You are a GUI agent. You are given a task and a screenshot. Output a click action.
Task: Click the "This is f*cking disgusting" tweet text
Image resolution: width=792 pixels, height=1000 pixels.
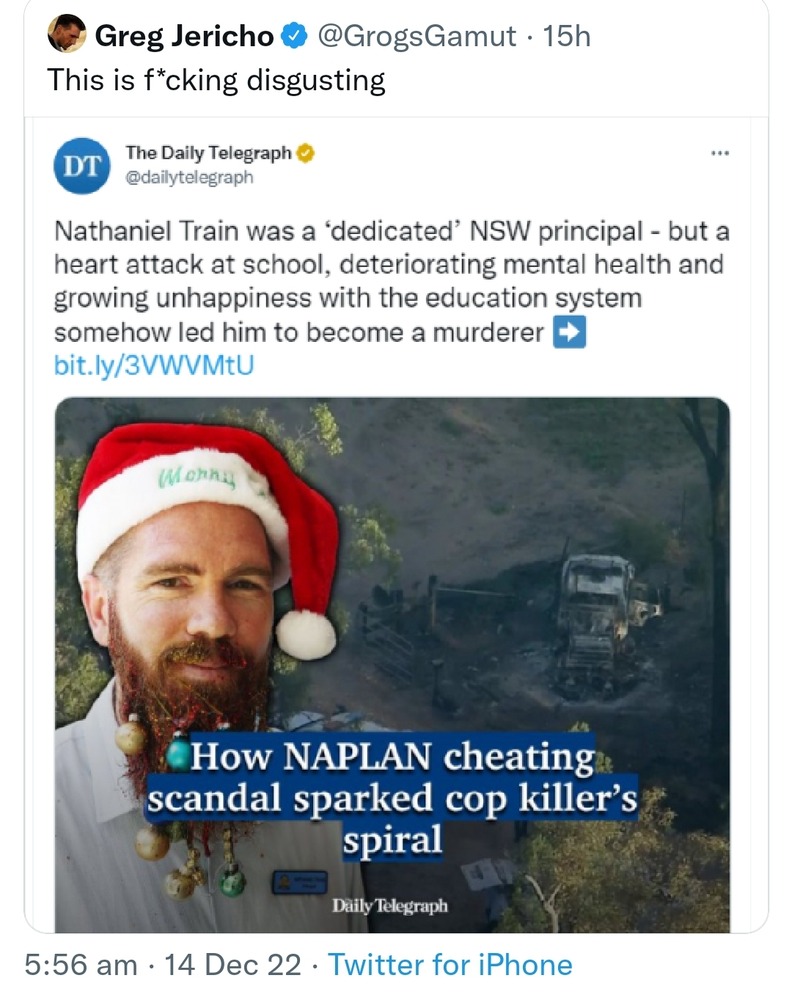(x=216, y=80)
